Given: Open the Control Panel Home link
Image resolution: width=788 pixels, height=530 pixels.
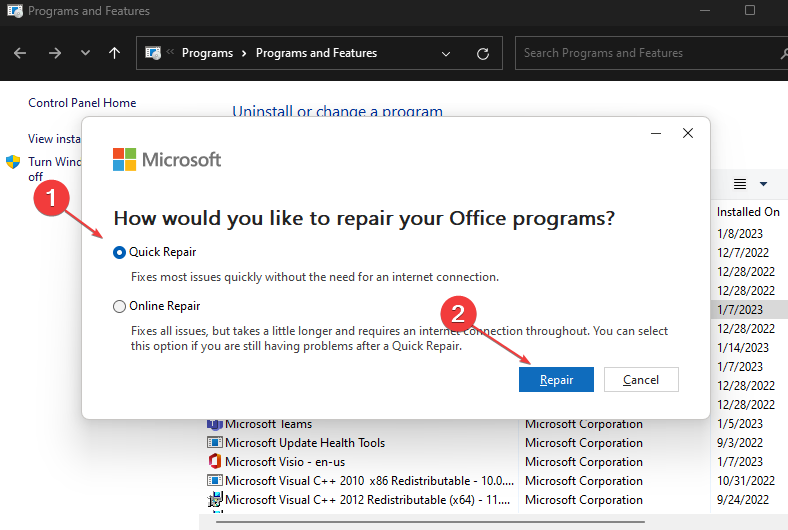Looking at the screenshot, I should pos(82,103).
